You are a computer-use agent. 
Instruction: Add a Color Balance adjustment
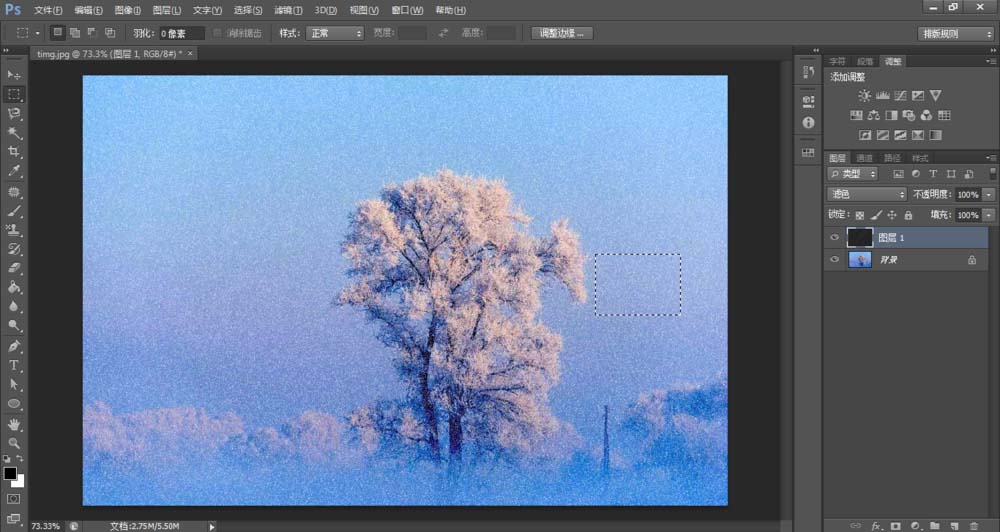pos(874,115)
